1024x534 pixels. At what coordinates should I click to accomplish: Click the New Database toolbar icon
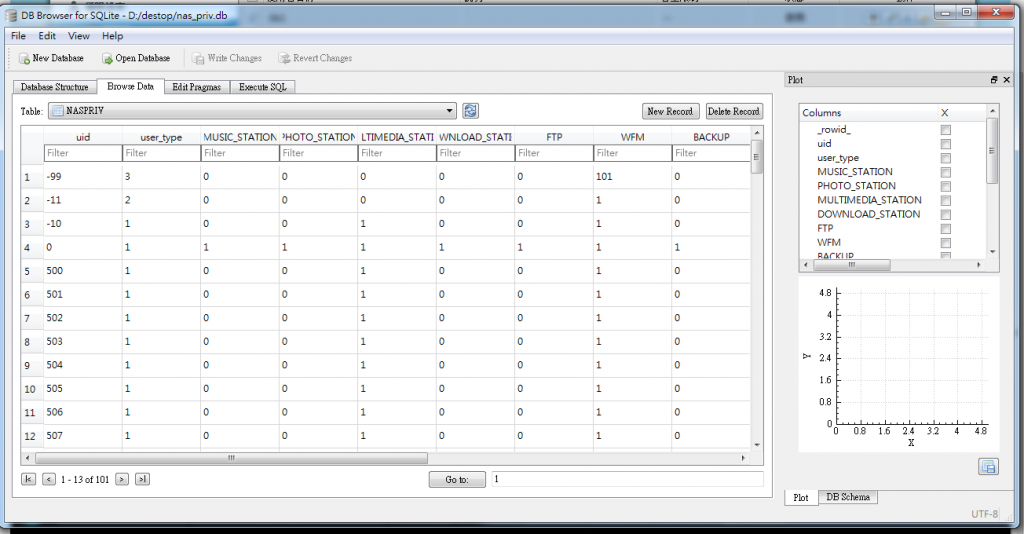(24, 58)
